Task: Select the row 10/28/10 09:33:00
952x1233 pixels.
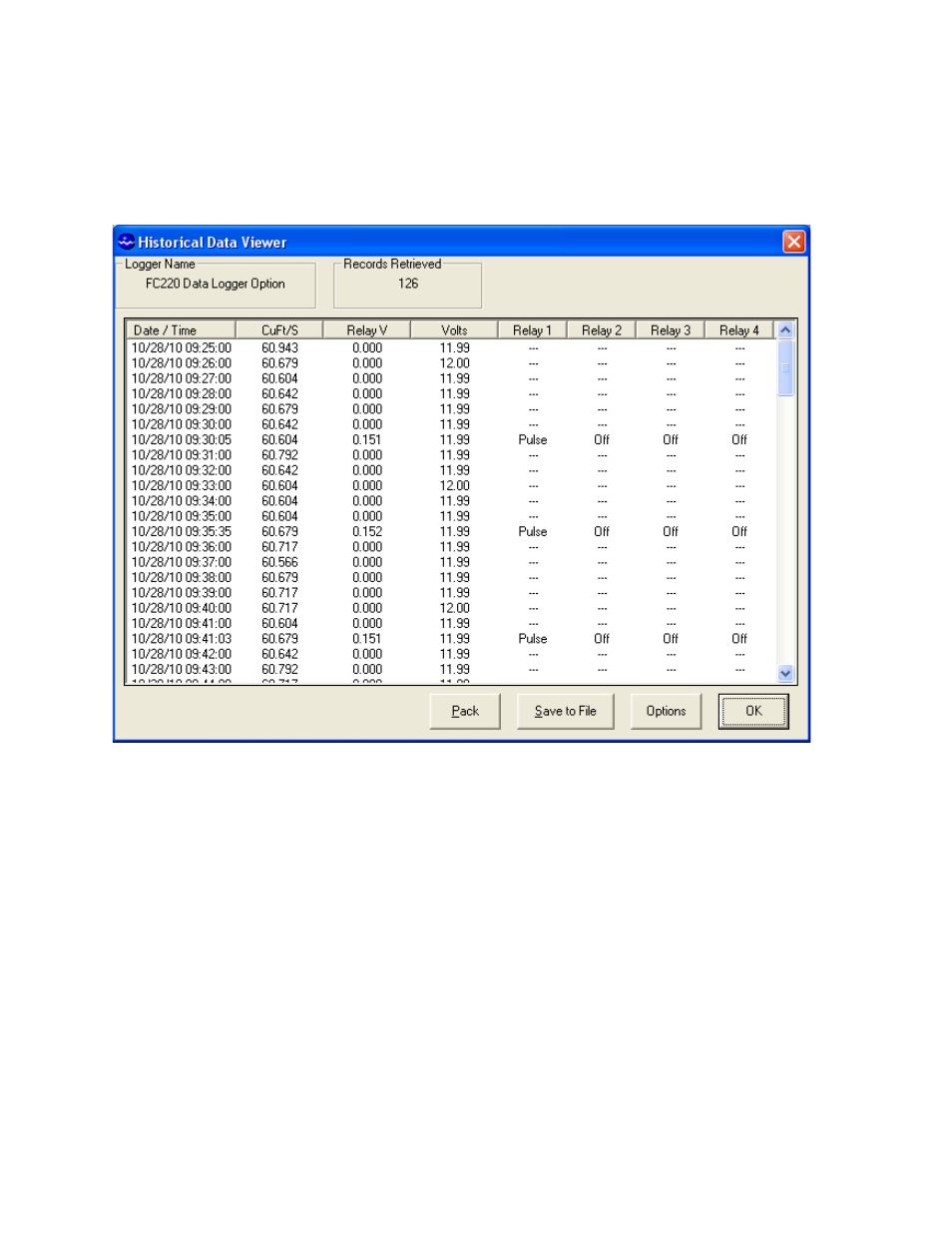Action: [451, 486]
